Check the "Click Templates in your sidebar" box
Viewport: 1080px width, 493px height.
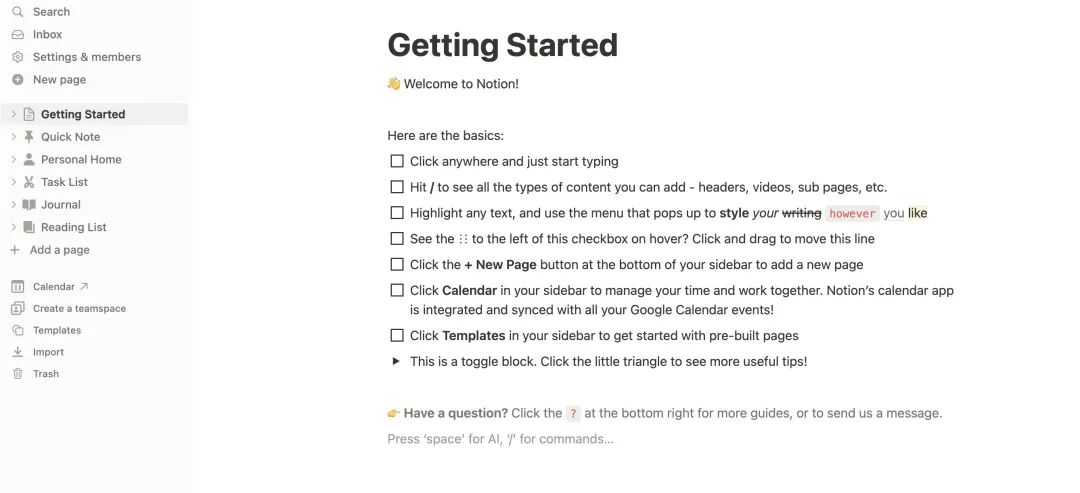397,335
